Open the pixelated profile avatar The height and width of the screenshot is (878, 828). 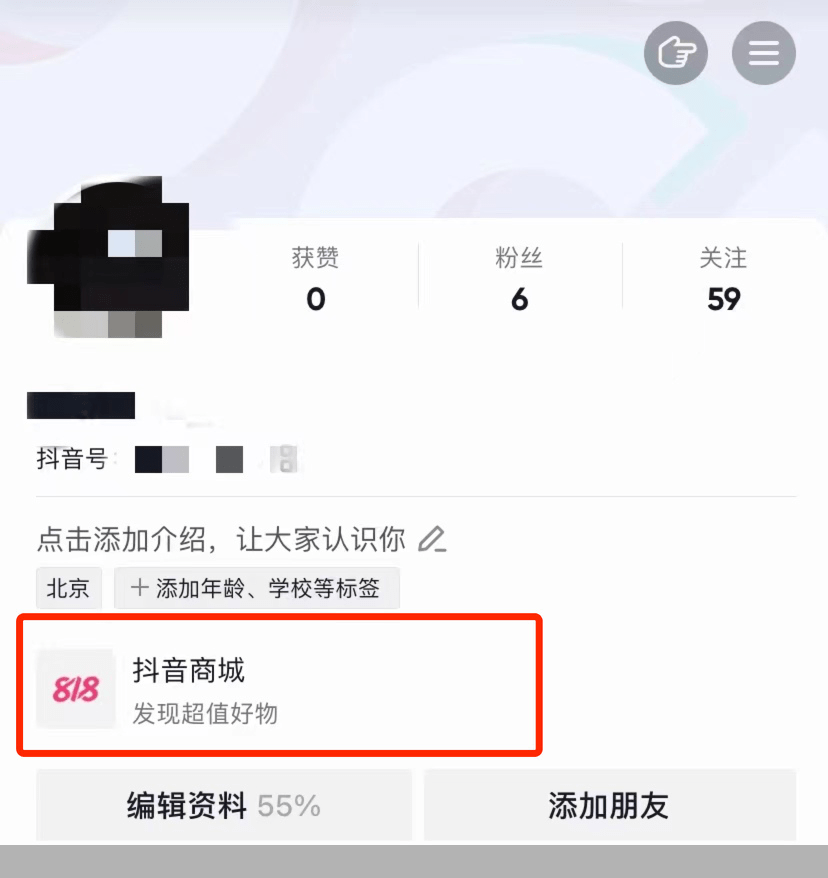click(x=108, y=257)
